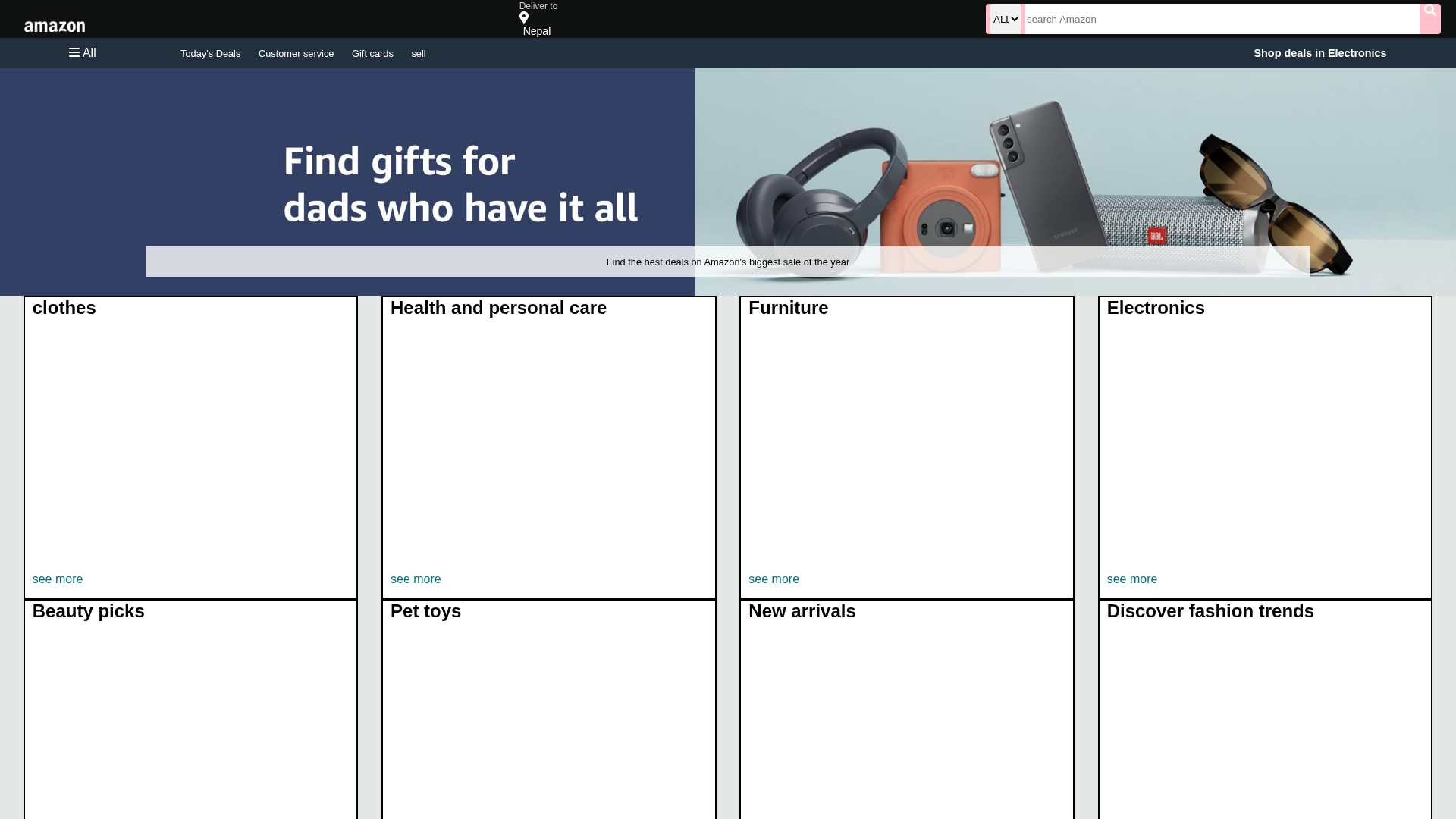The image size is (1456, 819).
Task: Click Shop deals in Electronics
Action: (x=1319, y=53)
